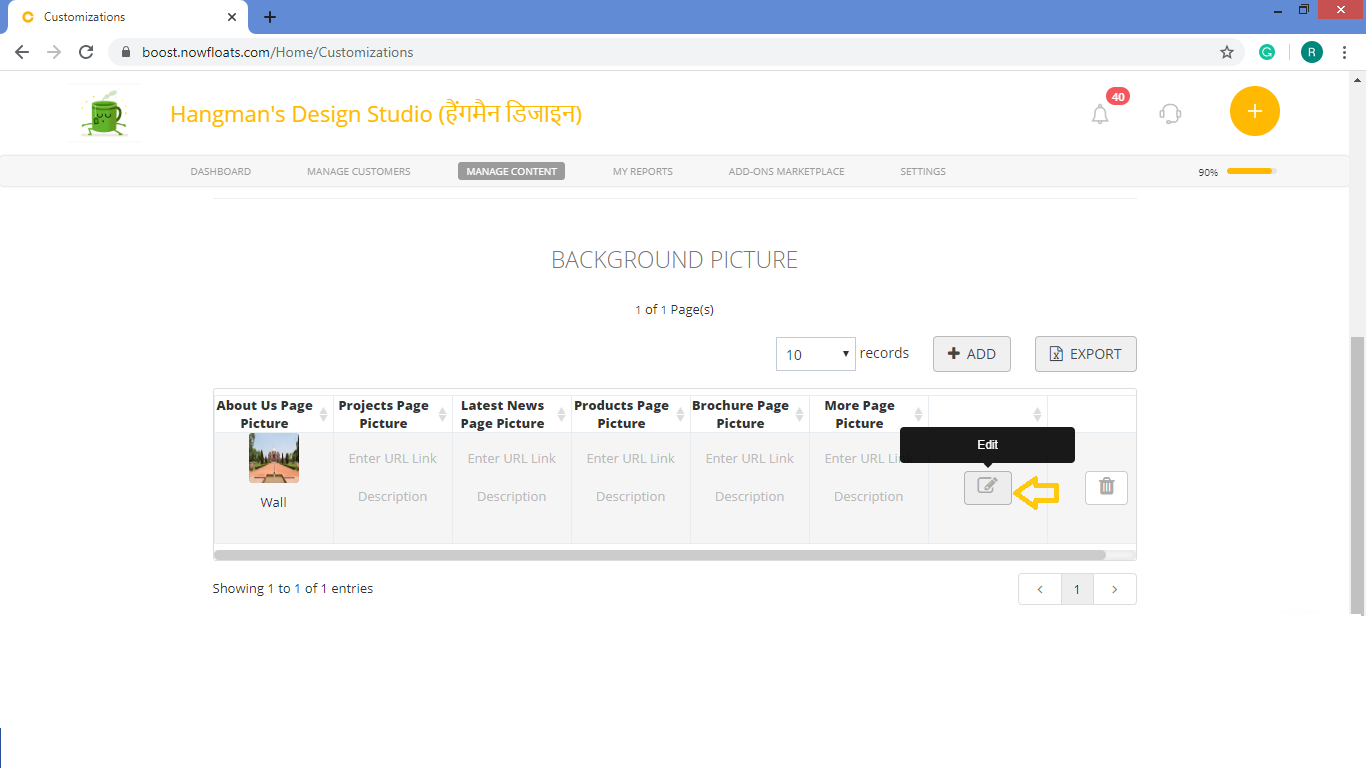Viewport: 1366px width, 768px height.
Task: Click the 90% profile completion bar
Action: [x=1251, y=171]
